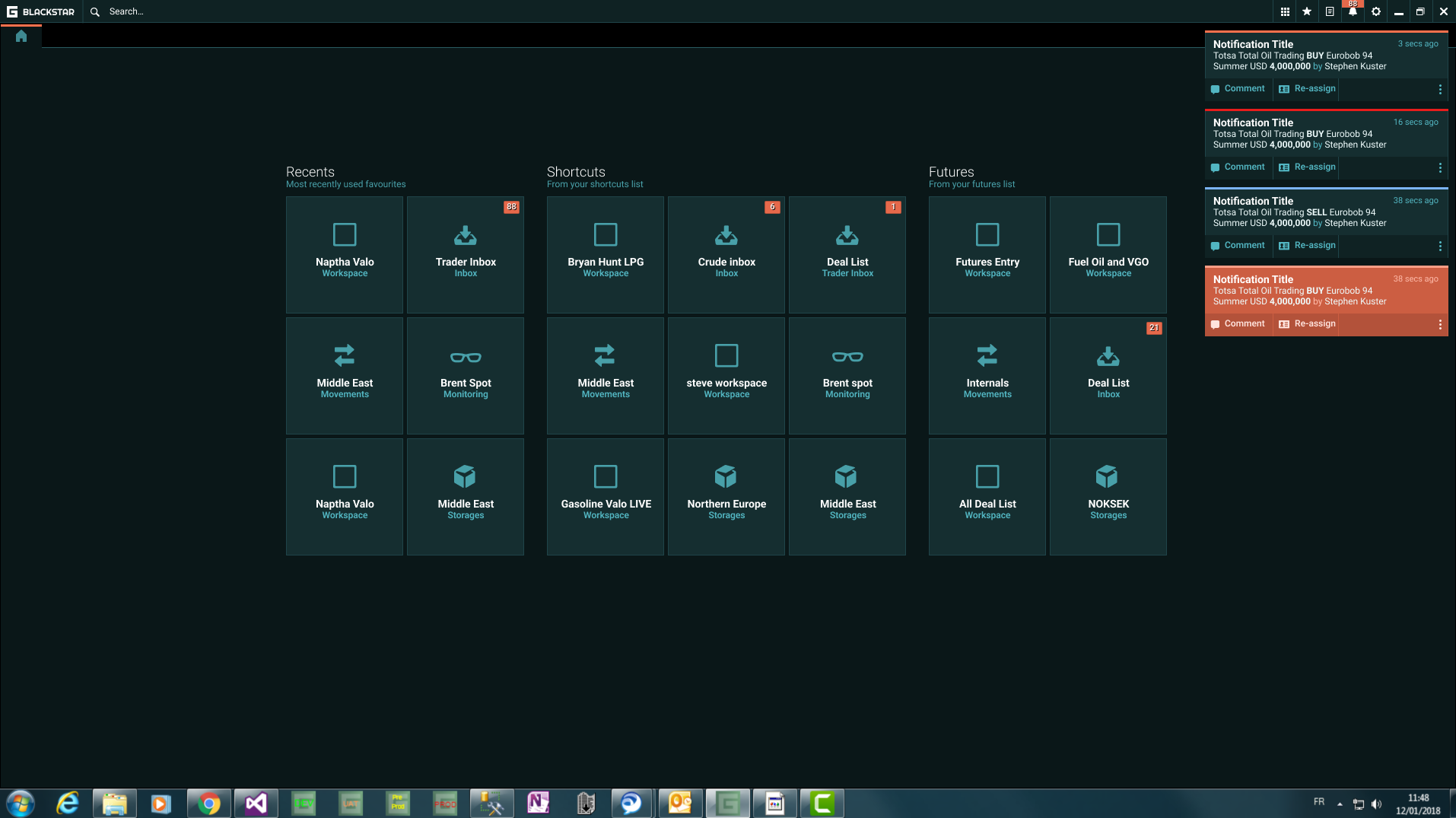1456x818 pixels.
Task: Open the Northern Europe Storages tile
Action: [x=726, y=496]
